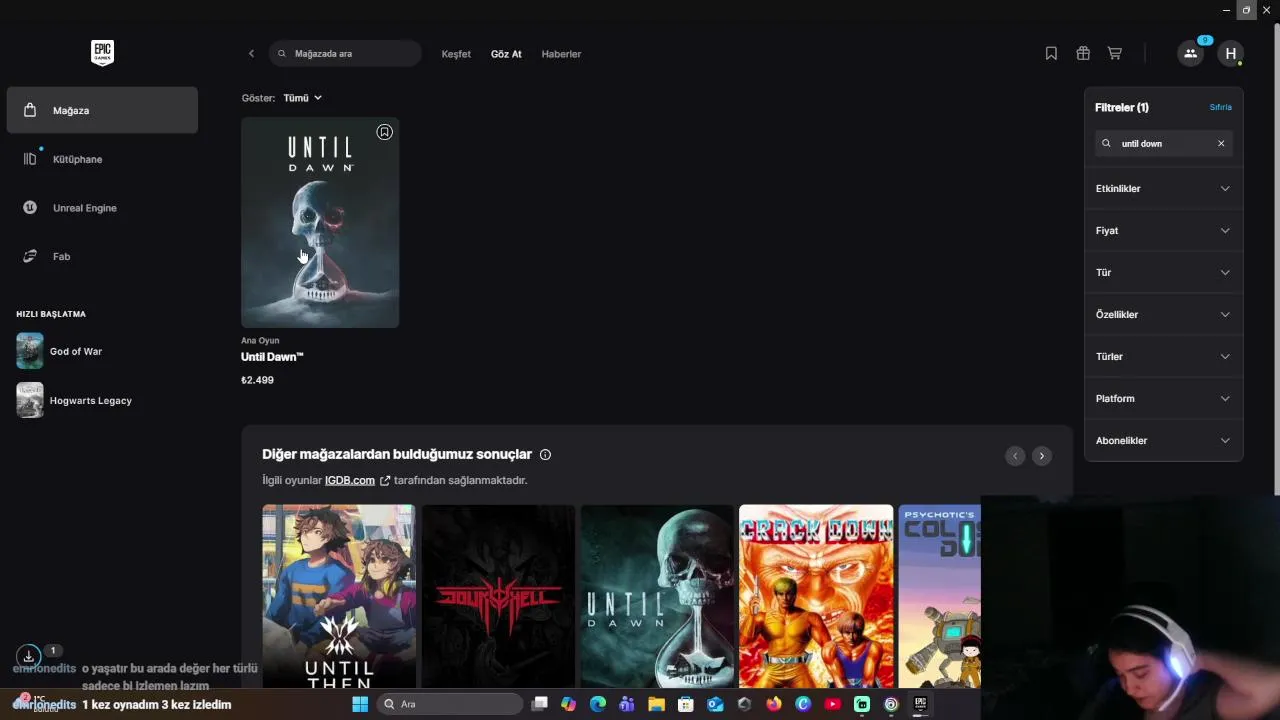Open the Until Dawn game cover

[320, 222]
